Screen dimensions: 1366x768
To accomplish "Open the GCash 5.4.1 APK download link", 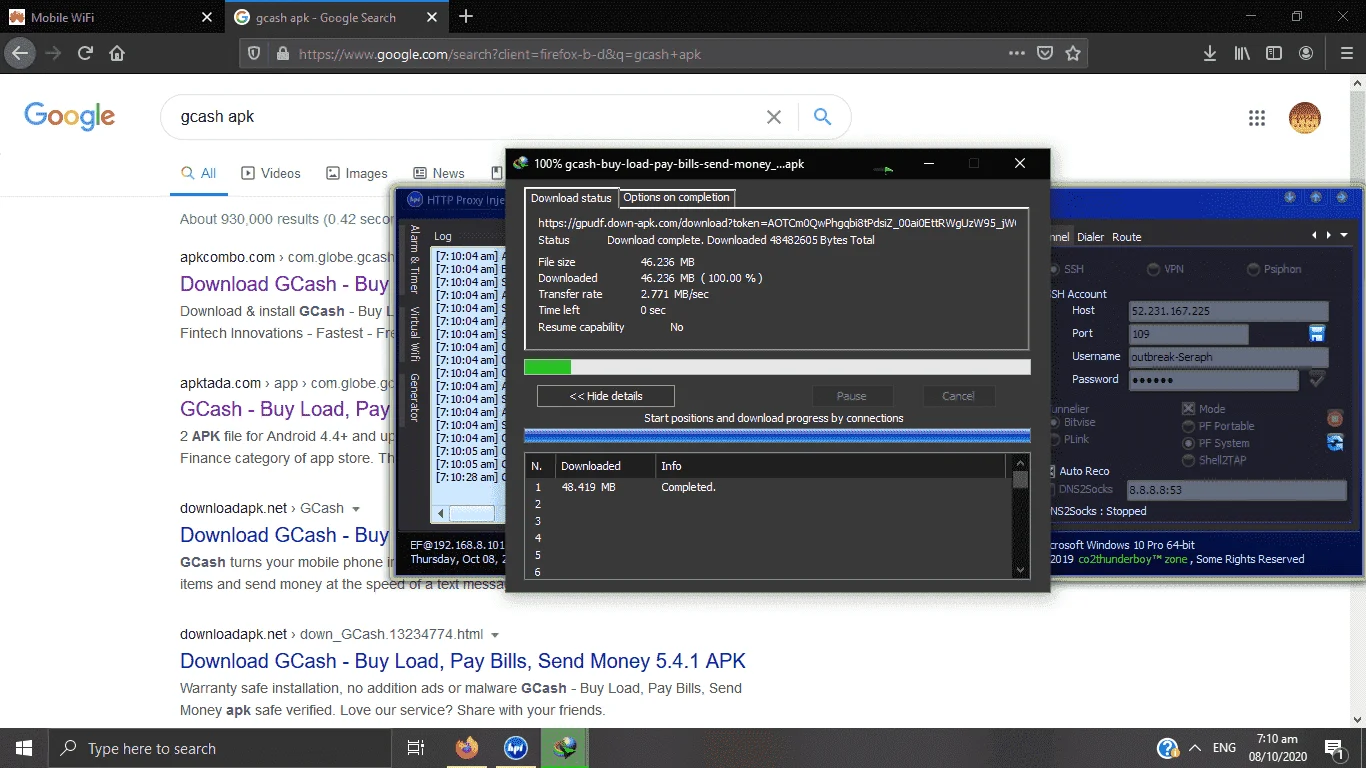I will pyautogui.click(x=463, y=661).
